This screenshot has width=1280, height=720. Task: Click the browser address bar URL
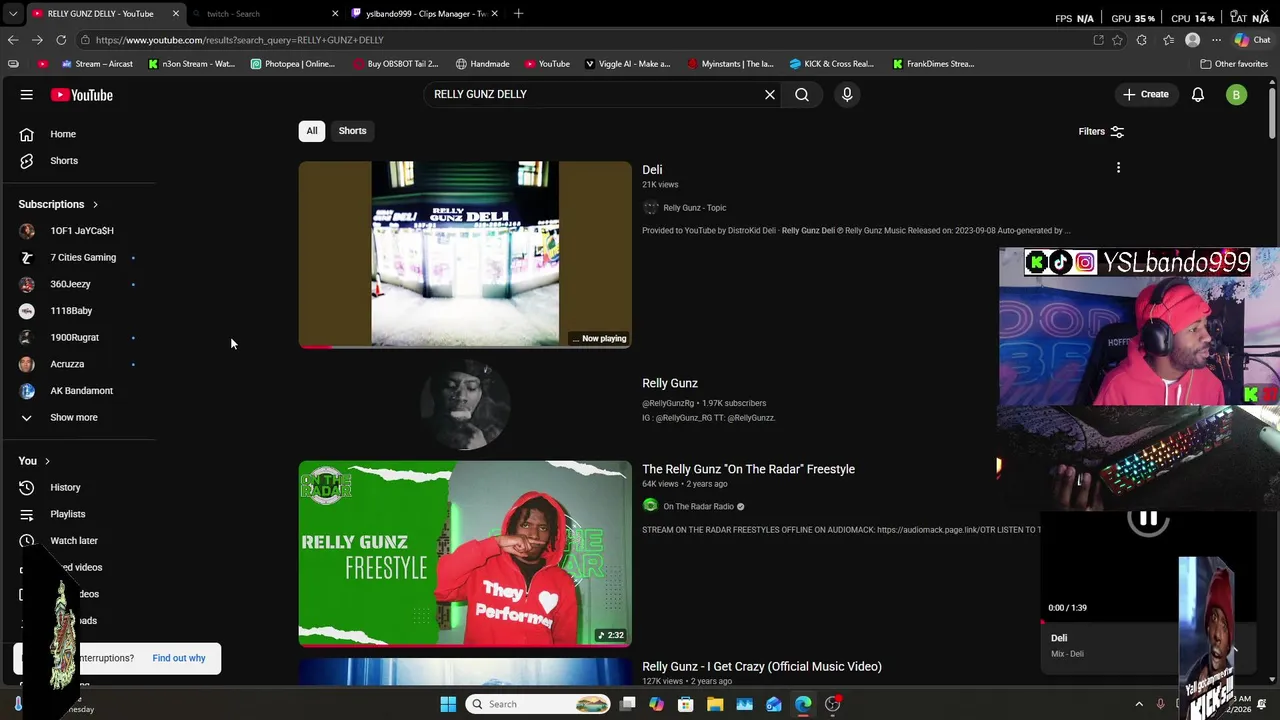tap(240, 40)
